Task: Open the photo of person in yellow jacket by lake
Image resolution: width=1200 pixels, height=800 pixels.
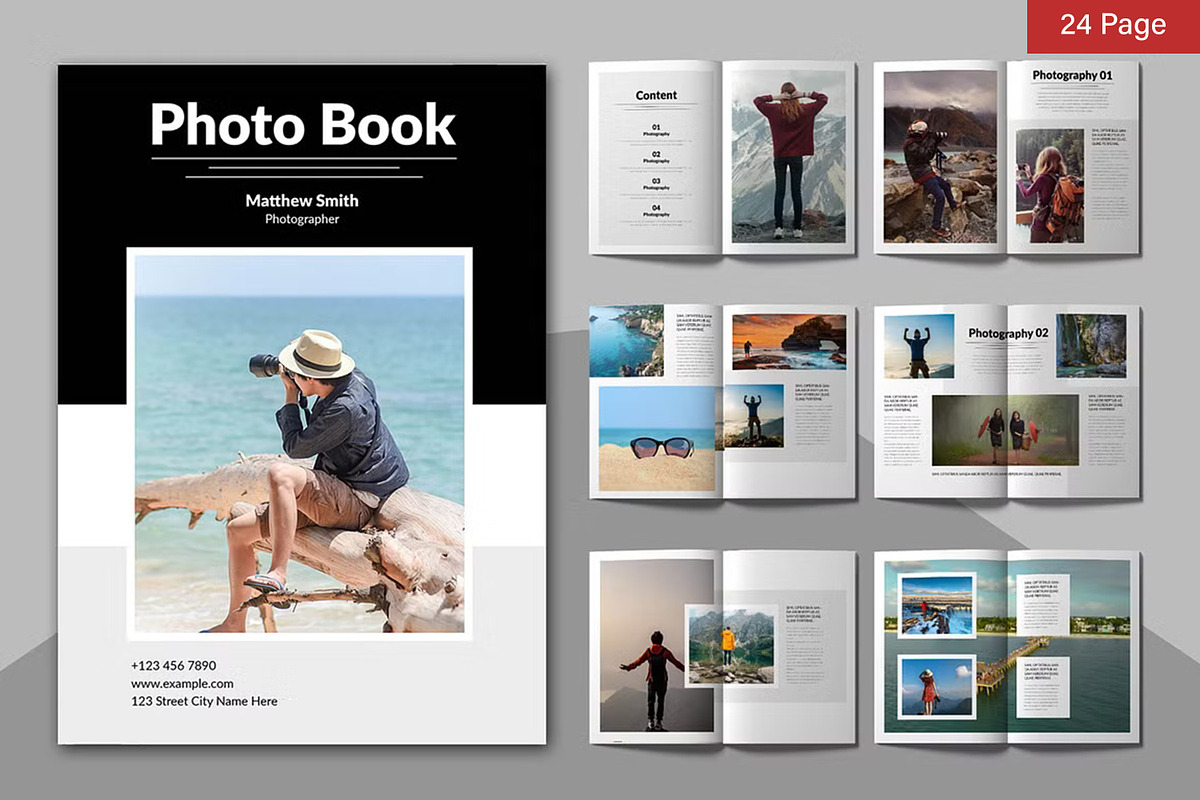Action: pyautogui.click(x=730, y=645)
